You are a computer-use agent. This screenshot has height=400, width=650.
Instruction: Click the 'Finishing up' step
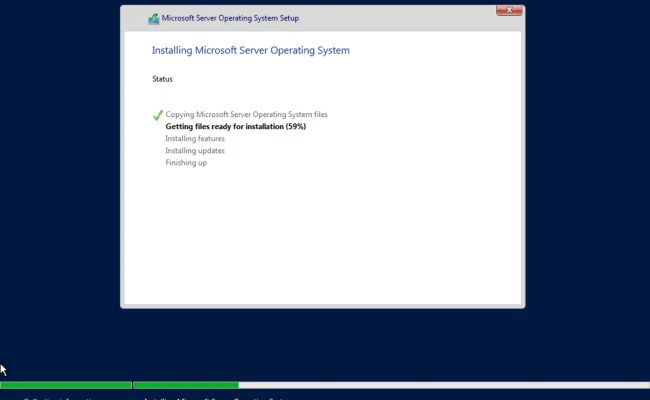(x=186, y=162)
